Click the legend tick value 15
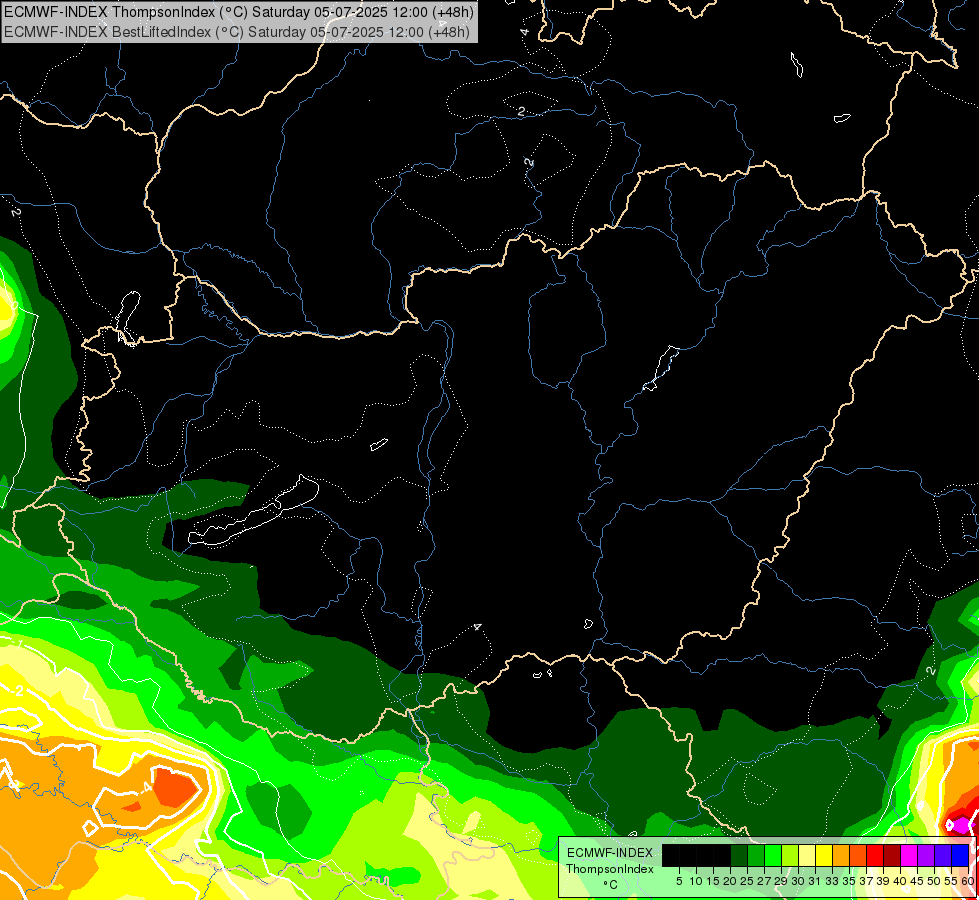 pyautogui.click(x=713, y=881)
